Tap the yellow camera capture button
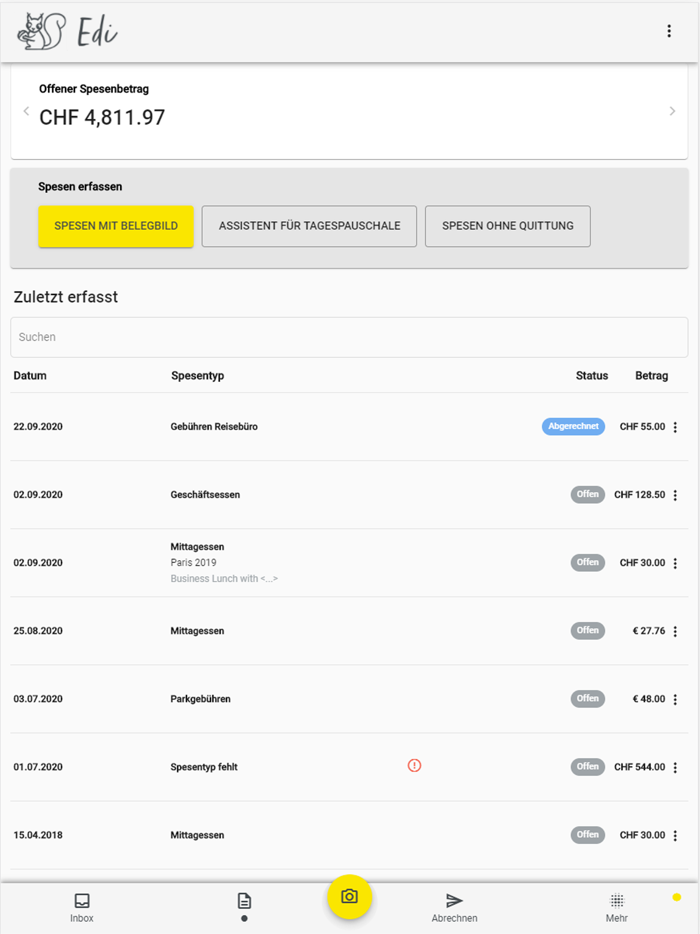This screenshot has width=700, height=934. tap(350, 896)
